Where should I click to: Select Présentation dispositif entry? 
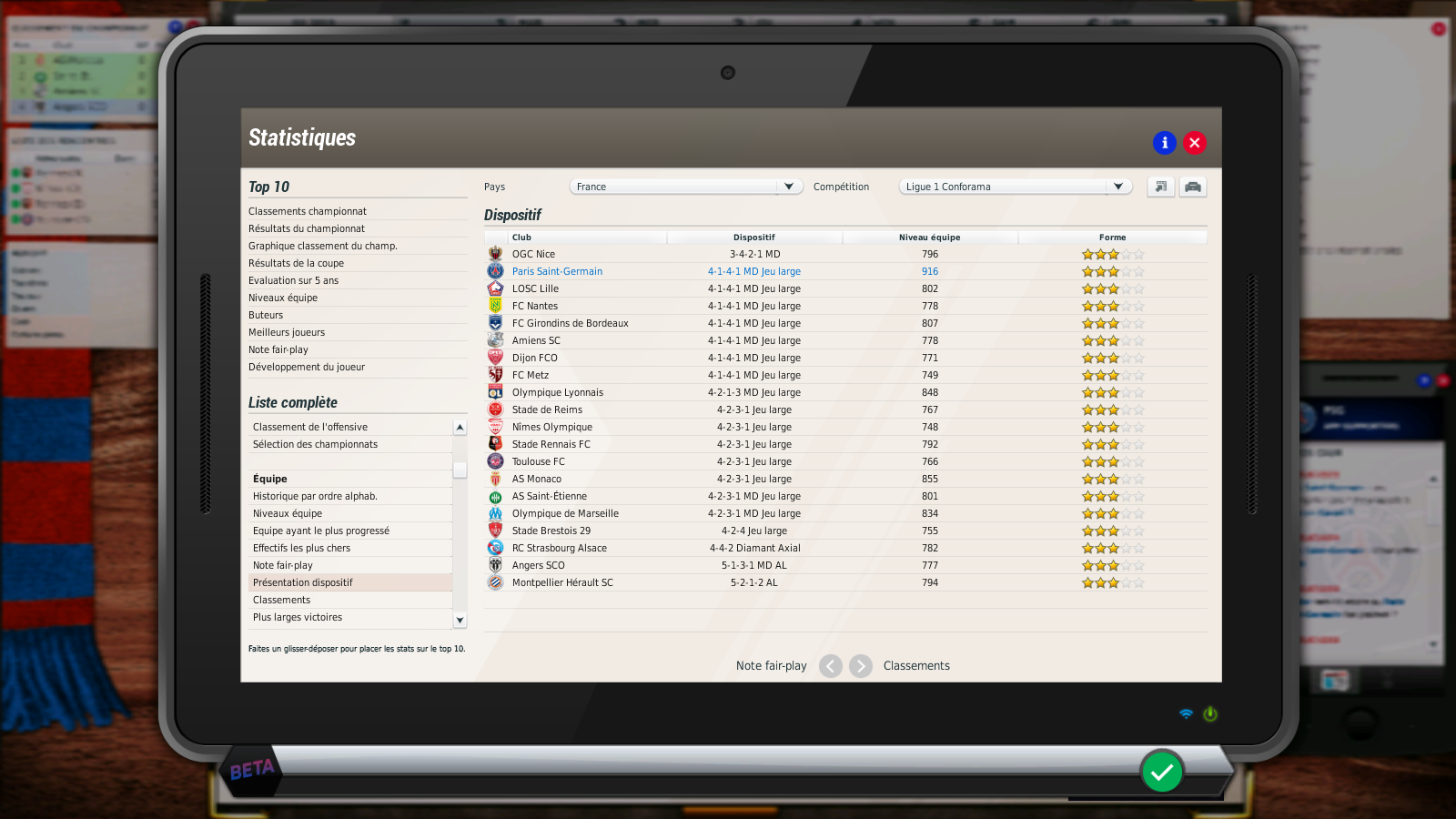(350, 582)
